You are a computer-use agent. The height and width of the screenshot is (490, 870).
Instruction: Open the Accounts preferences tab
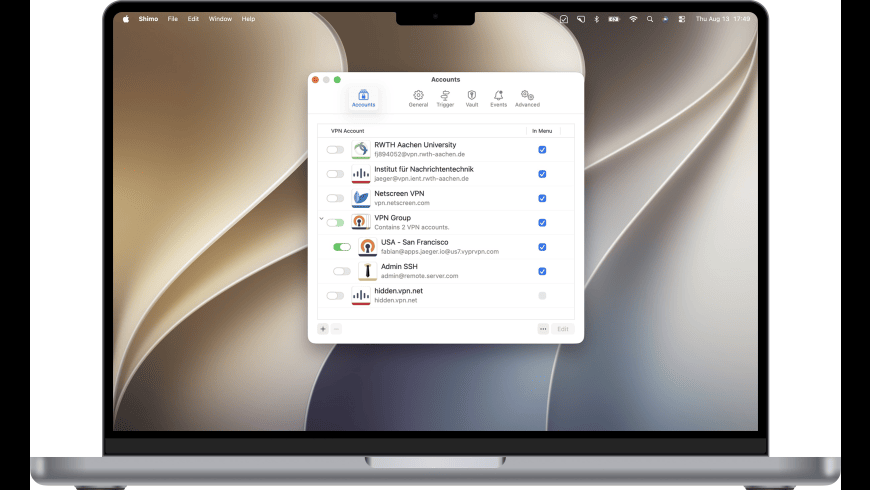pyautogui.click(x=363, y=99)
